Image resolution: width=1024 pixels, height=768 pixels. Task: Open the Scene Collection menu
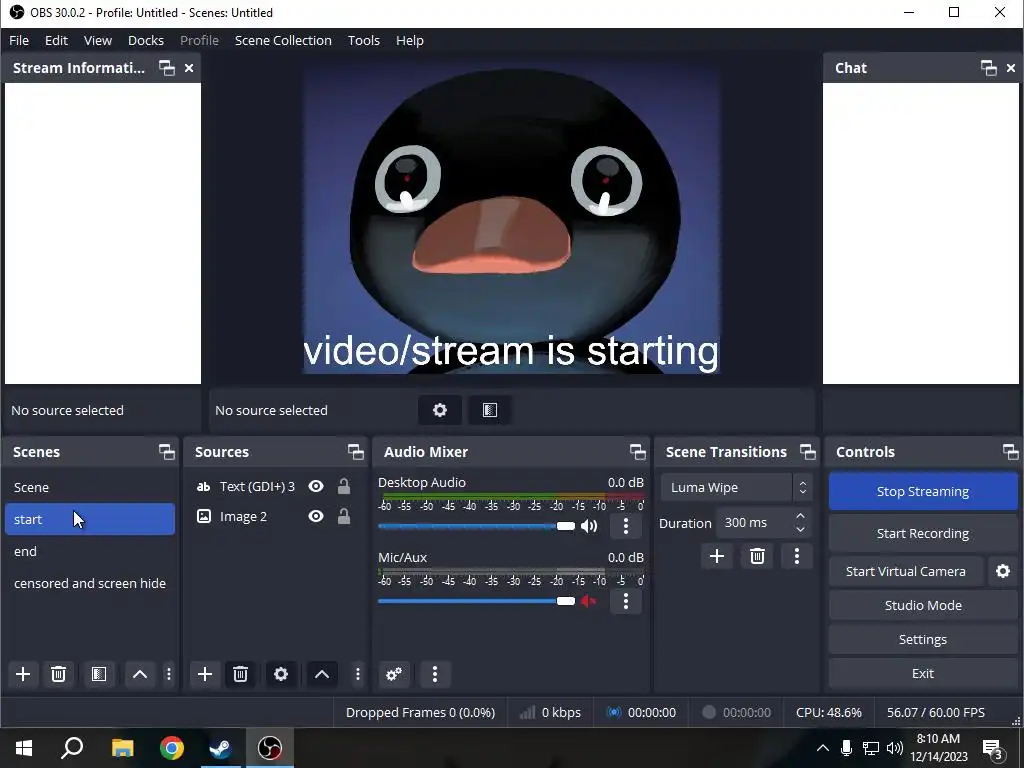coord(283,40)
